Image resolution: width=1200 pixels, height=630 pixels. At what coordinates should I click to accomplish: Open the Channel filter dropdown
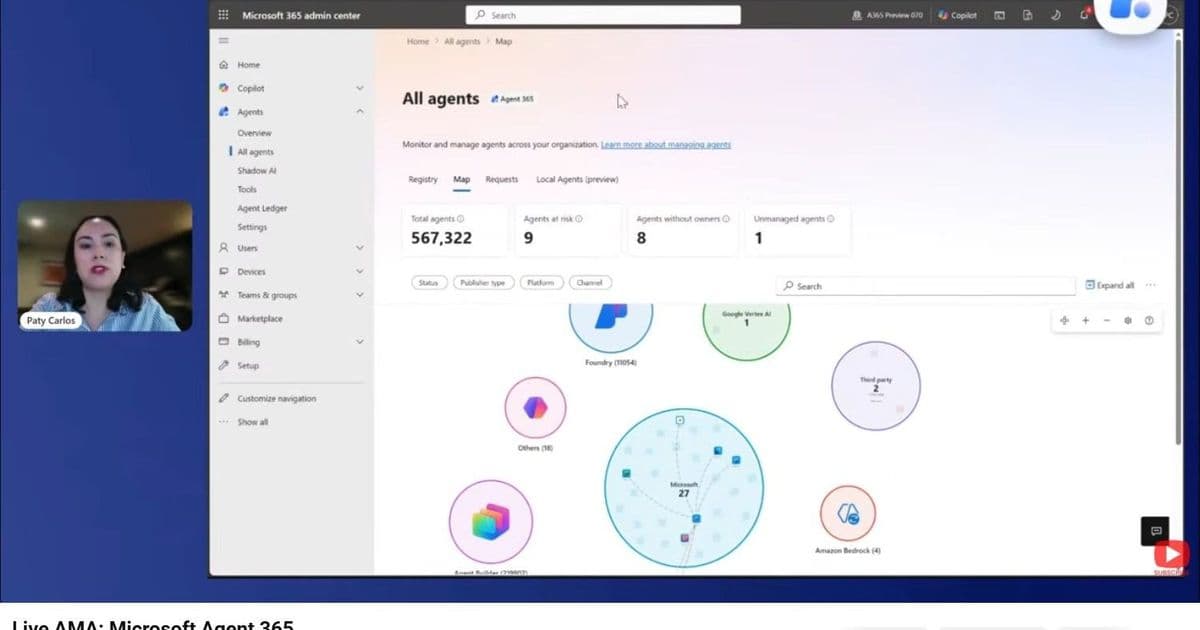coord(590,283)
